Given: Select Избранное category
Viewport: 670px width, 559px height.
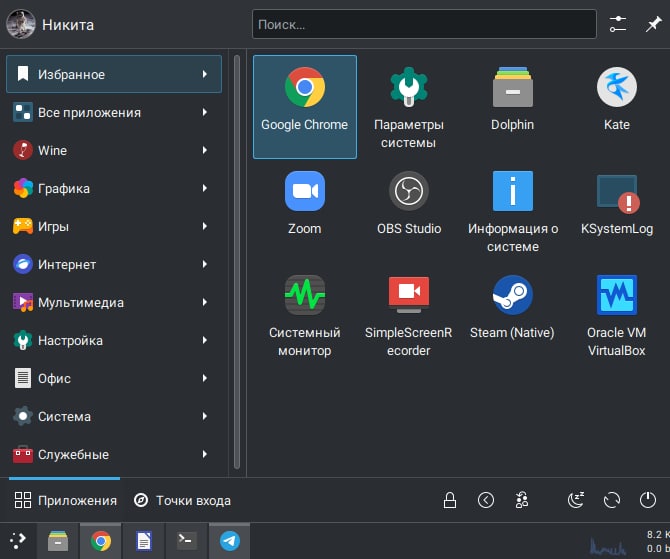Looking at the screenshot, I should (114, 74).
